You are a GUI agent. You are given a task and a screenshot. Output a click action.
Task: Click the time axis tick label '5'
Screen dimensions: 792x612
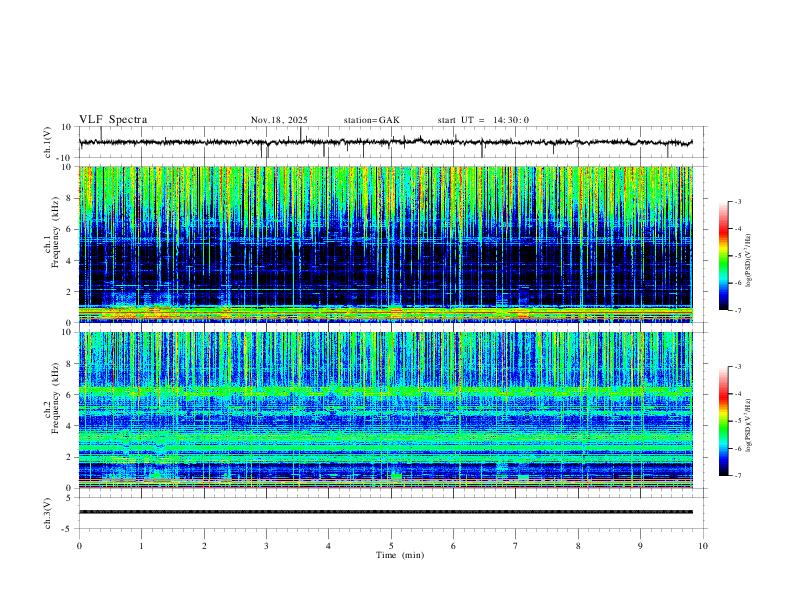pos(391,546)
